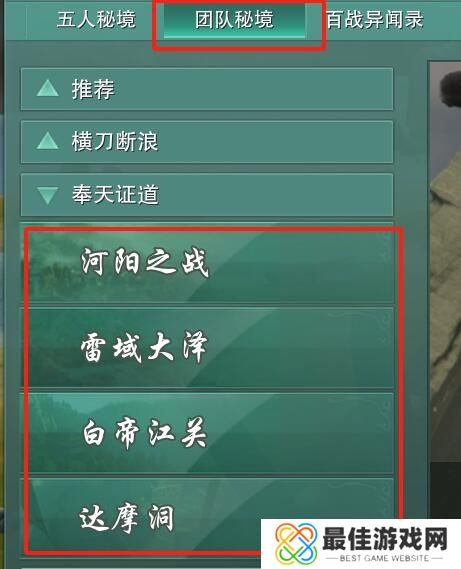Click the 雷域大泽 banner background
This screenshot has width=461, height=569.
tap(211, 348)
